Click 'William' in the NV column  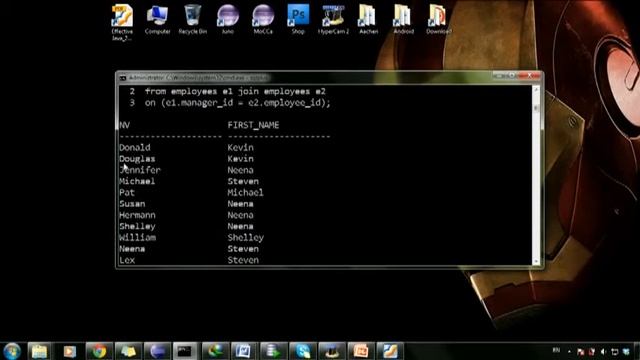pyautogui.click(x=138, y=238)
